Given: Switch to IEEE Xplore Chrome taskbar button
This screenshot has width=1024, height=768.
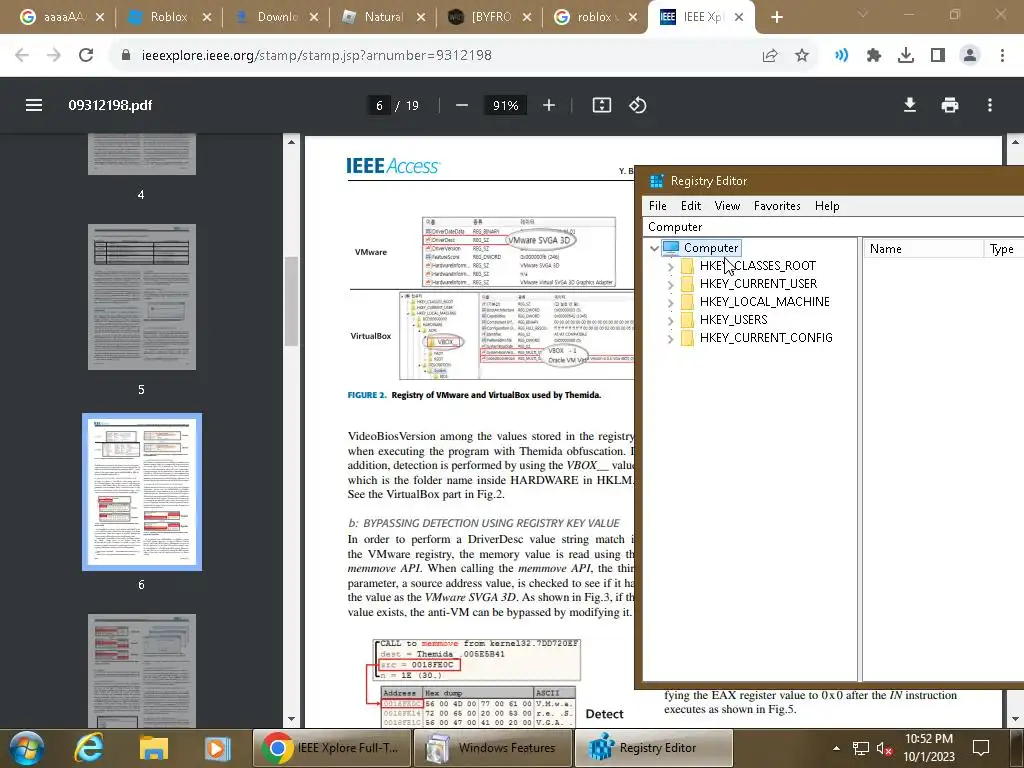Looking at the screenshot, I should click(x=331, y=748).
